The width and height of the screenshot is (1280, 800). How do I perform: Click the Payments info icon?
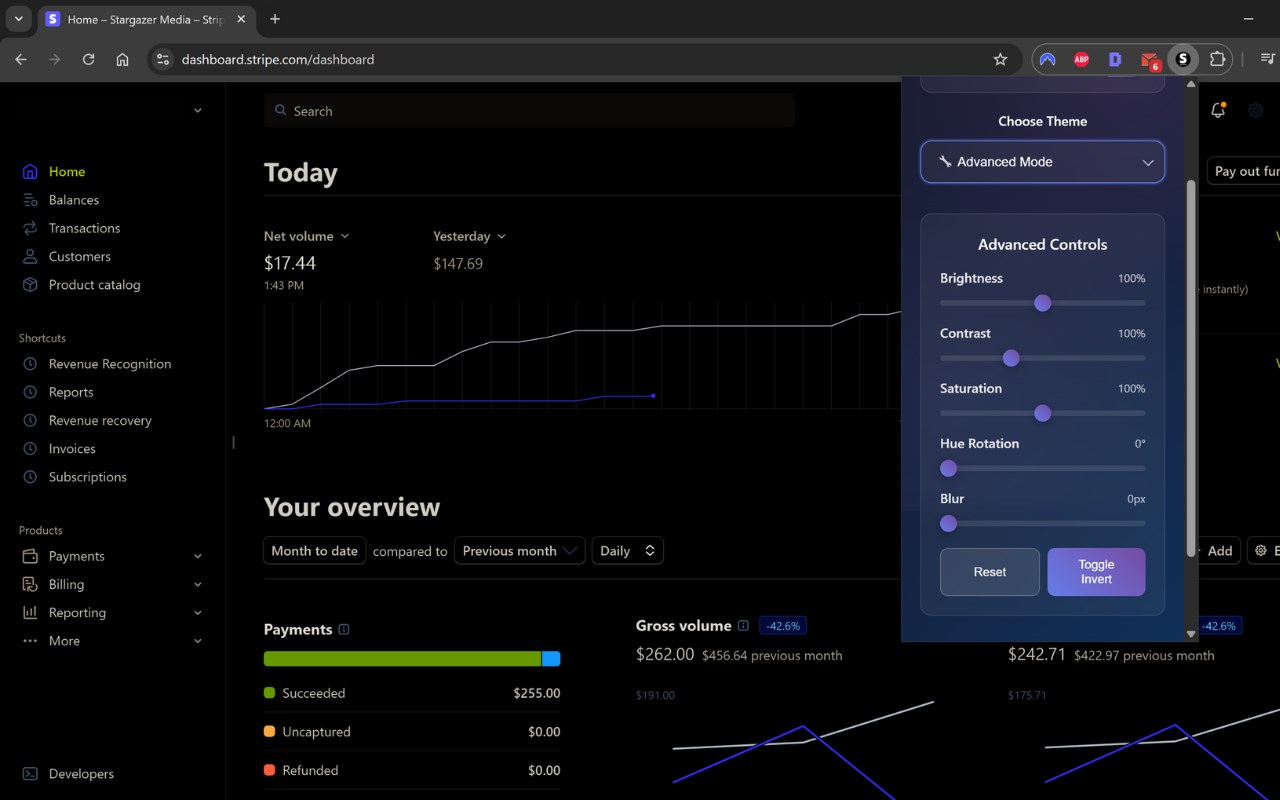pyautogui.click(x=344, y=630)
